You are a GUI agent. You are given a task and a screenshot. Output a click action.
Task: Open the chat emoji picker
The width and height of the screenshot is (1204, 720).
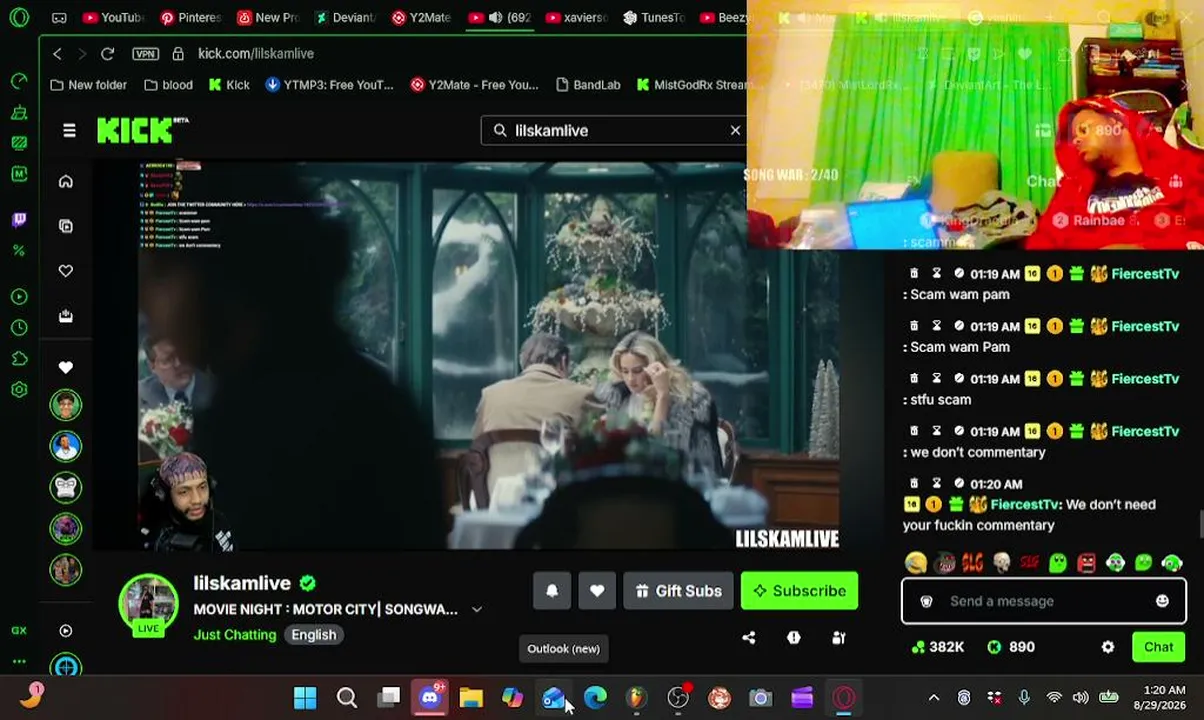pos(1162,601)
